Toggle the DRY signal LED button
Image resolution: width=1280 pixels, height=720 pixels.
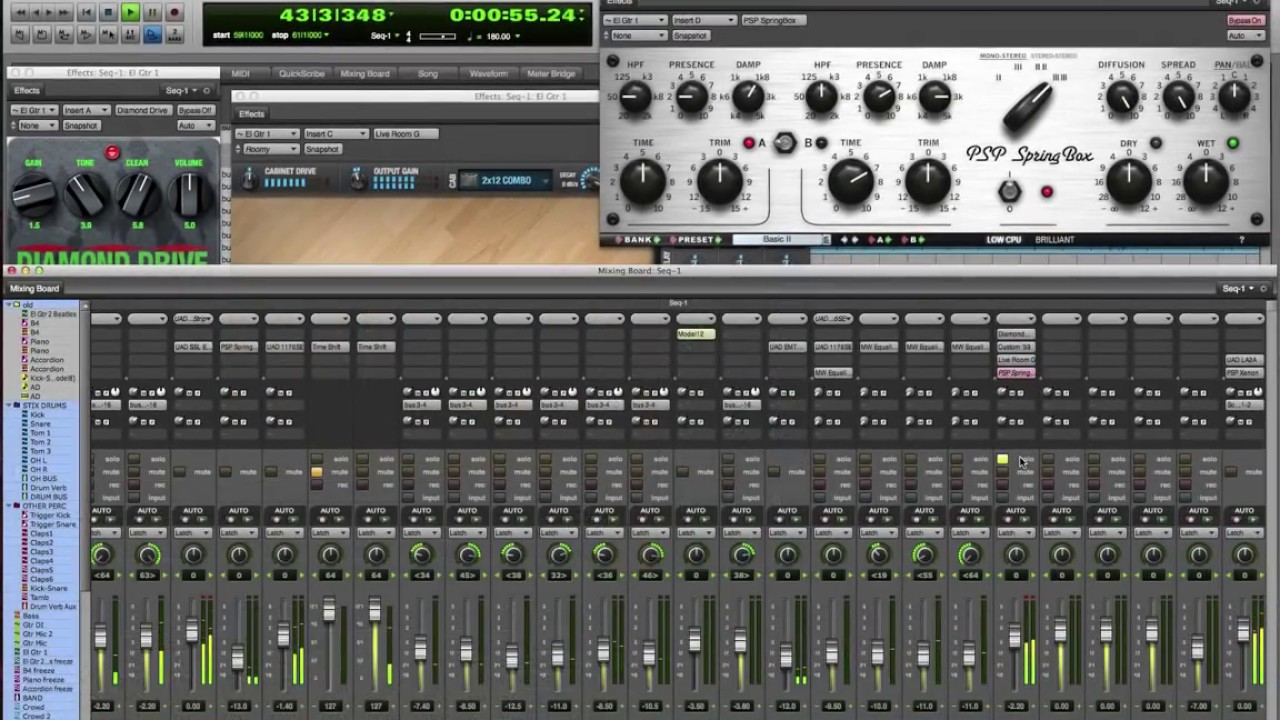coord(1156,143)
